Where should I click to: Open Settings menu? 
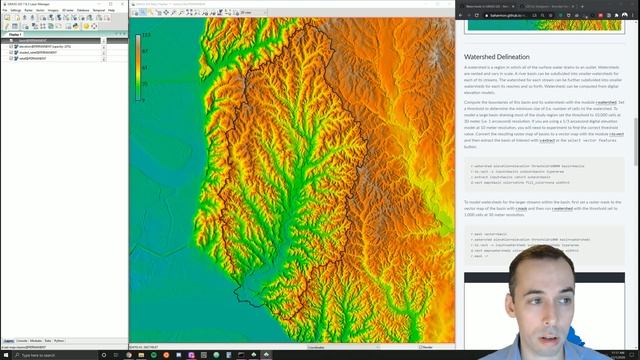point(16,10)
